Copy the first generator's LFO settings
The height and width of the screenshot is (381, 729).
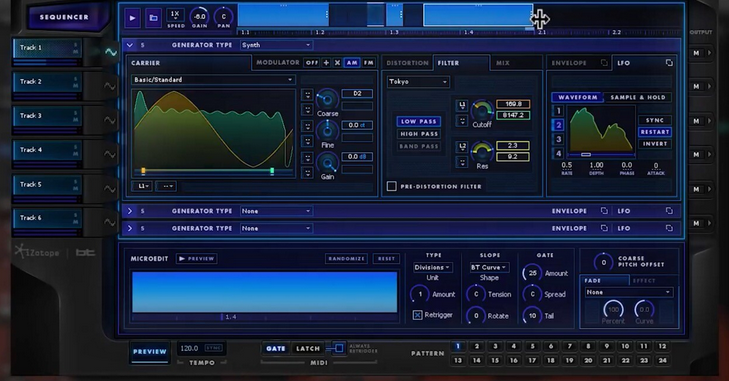coord(669,63)
